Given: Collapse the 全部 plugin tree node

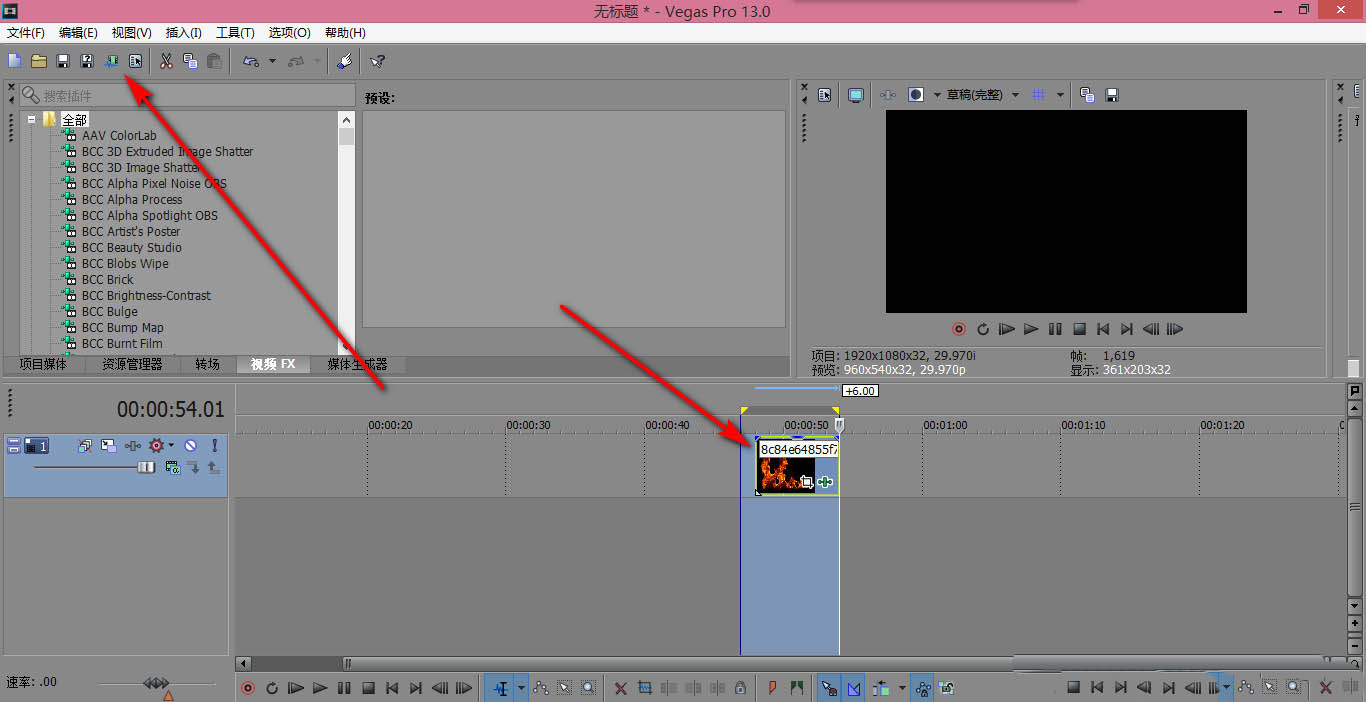Looking at the screenshot, I should point(31,119).
